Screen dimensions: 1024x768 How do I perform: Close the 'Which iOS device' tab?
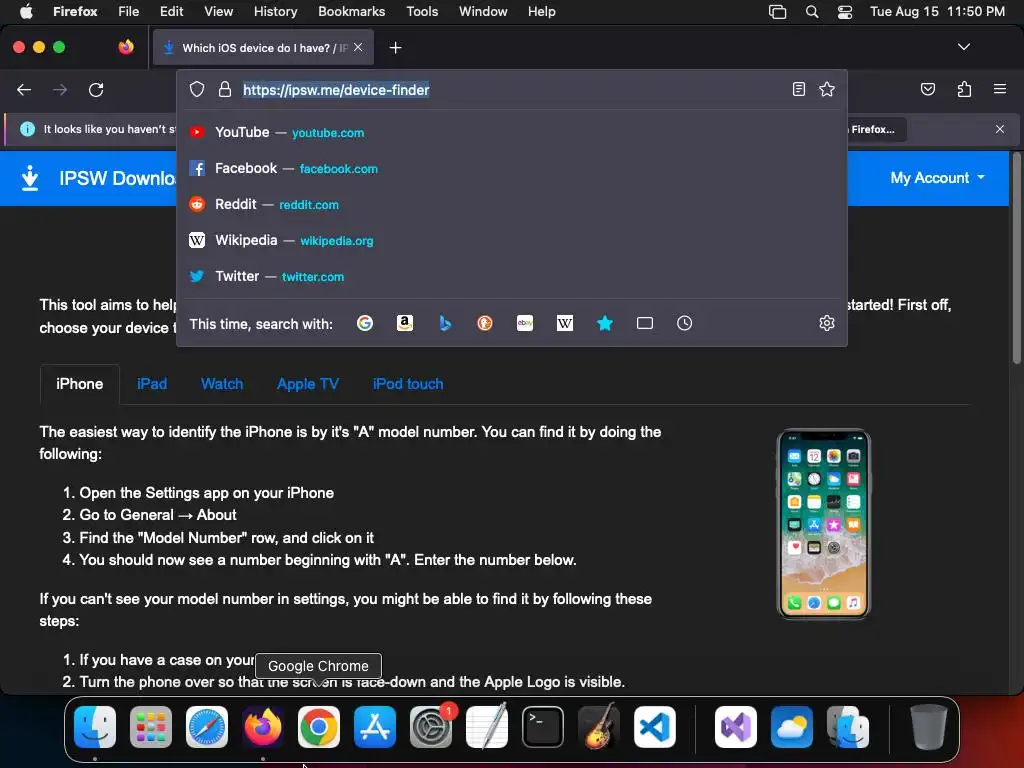click(358, 48)
